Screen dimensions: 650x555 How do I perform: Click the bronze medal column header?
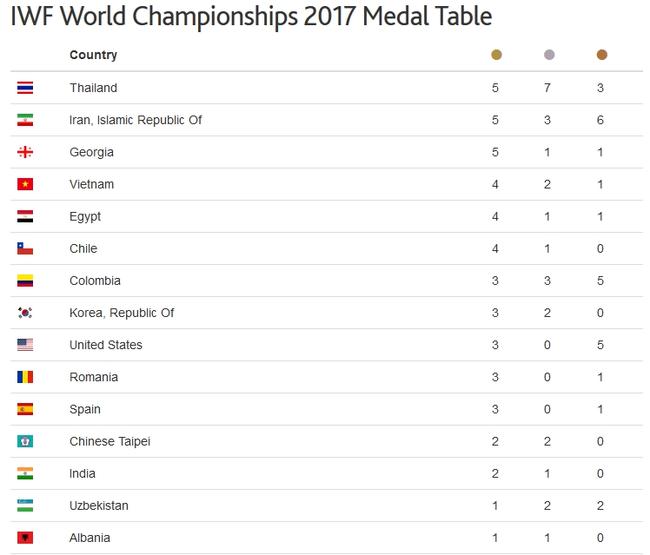[602, 55]
